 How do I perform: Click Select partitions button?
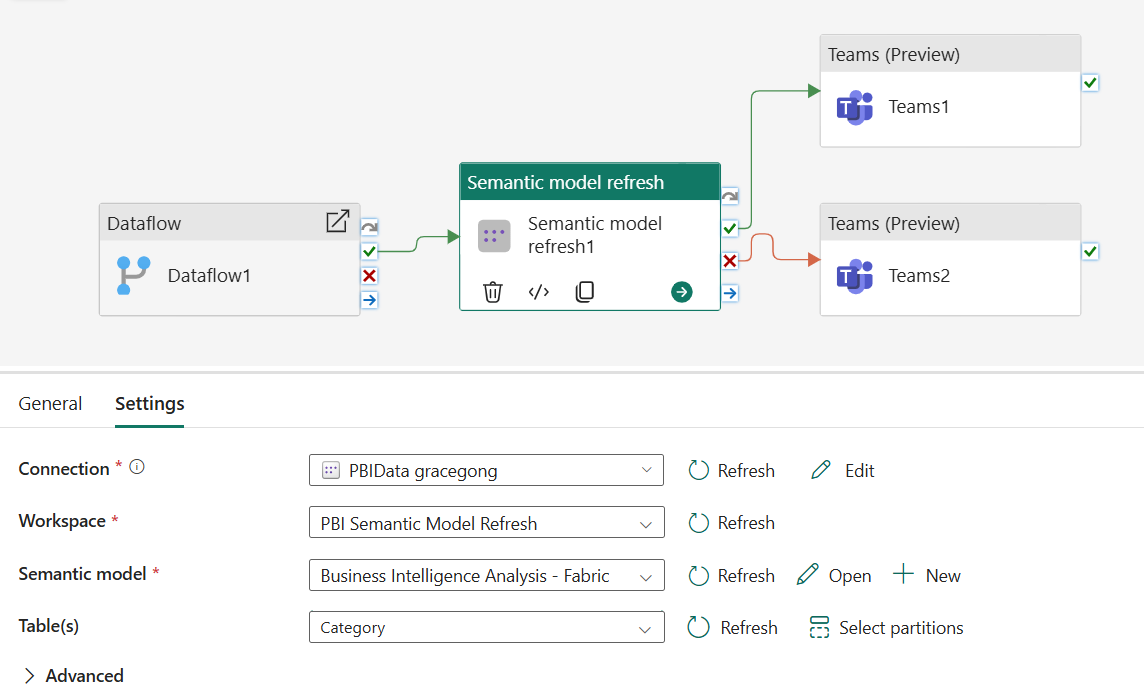tap(886, 628)
